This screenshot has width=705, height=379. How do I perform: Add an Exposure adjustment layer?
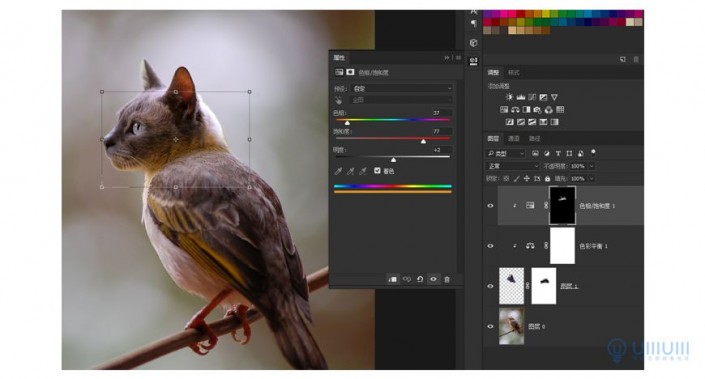coord(543,97)
